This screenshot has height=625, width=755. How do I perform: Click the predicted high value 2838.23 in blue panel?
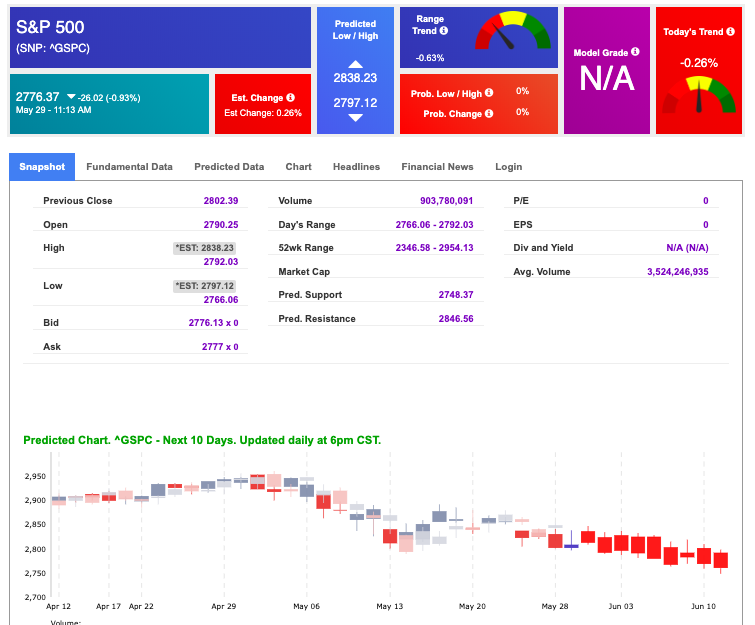click(x=355, y=78)
